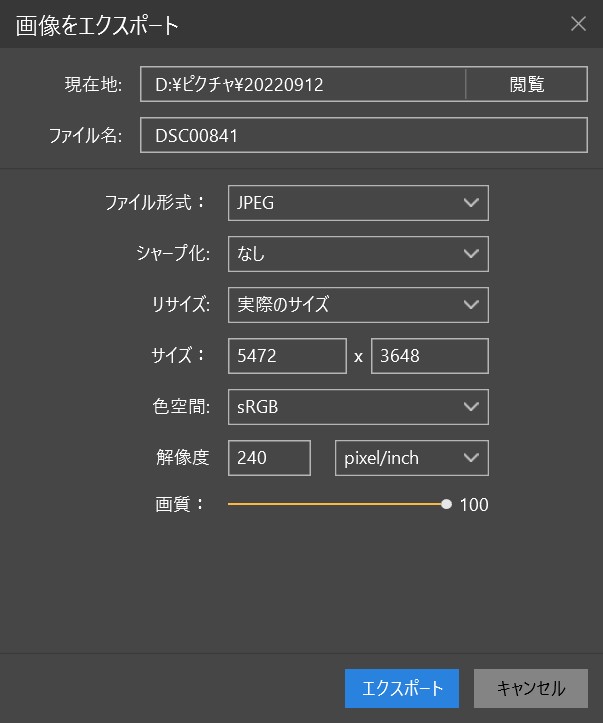Click the 現在地 path field
This screenshot has height=723, width=603.
coord(303,84)
